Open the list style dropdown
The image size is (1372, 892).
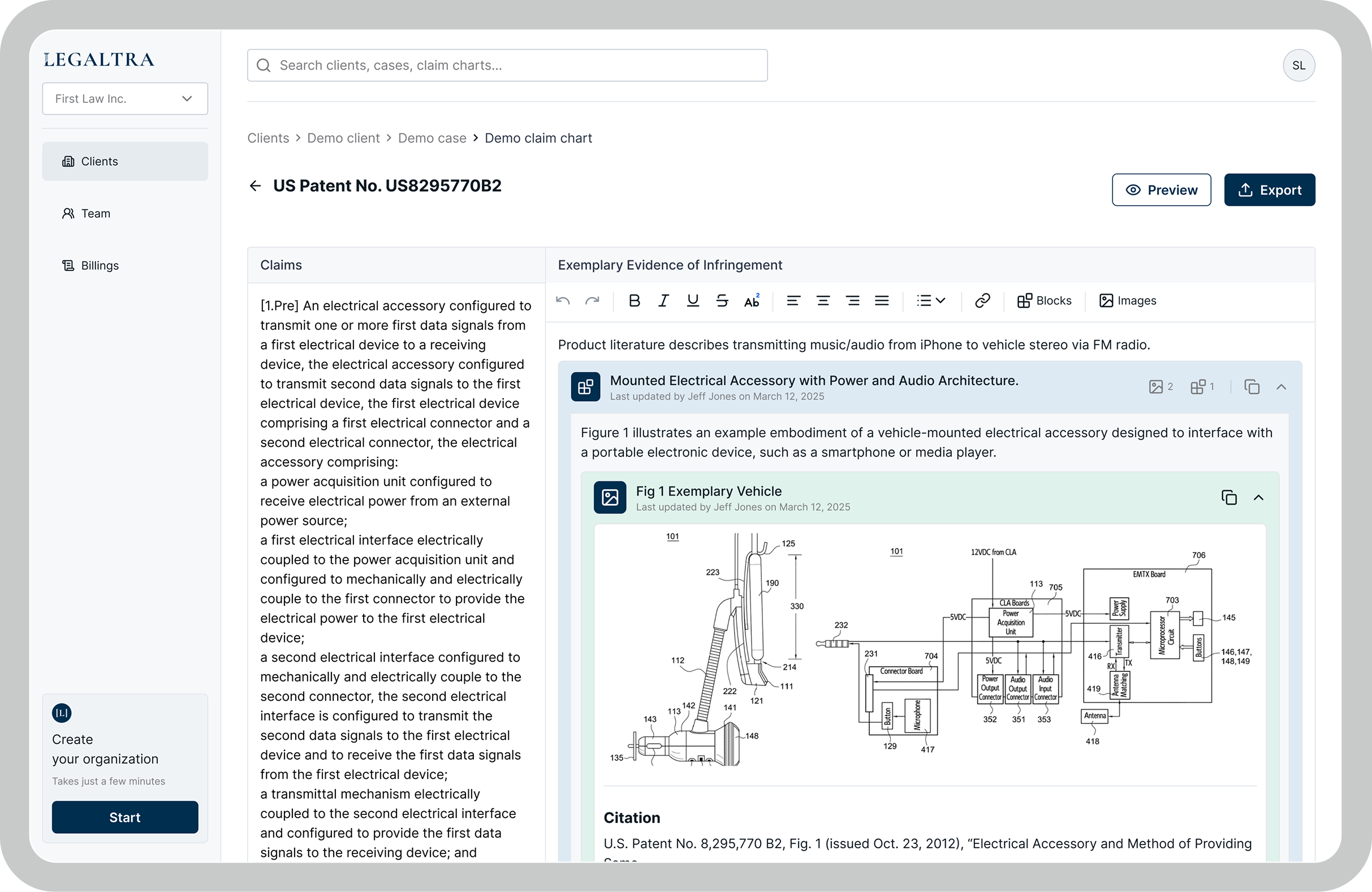tap(930, 300)
